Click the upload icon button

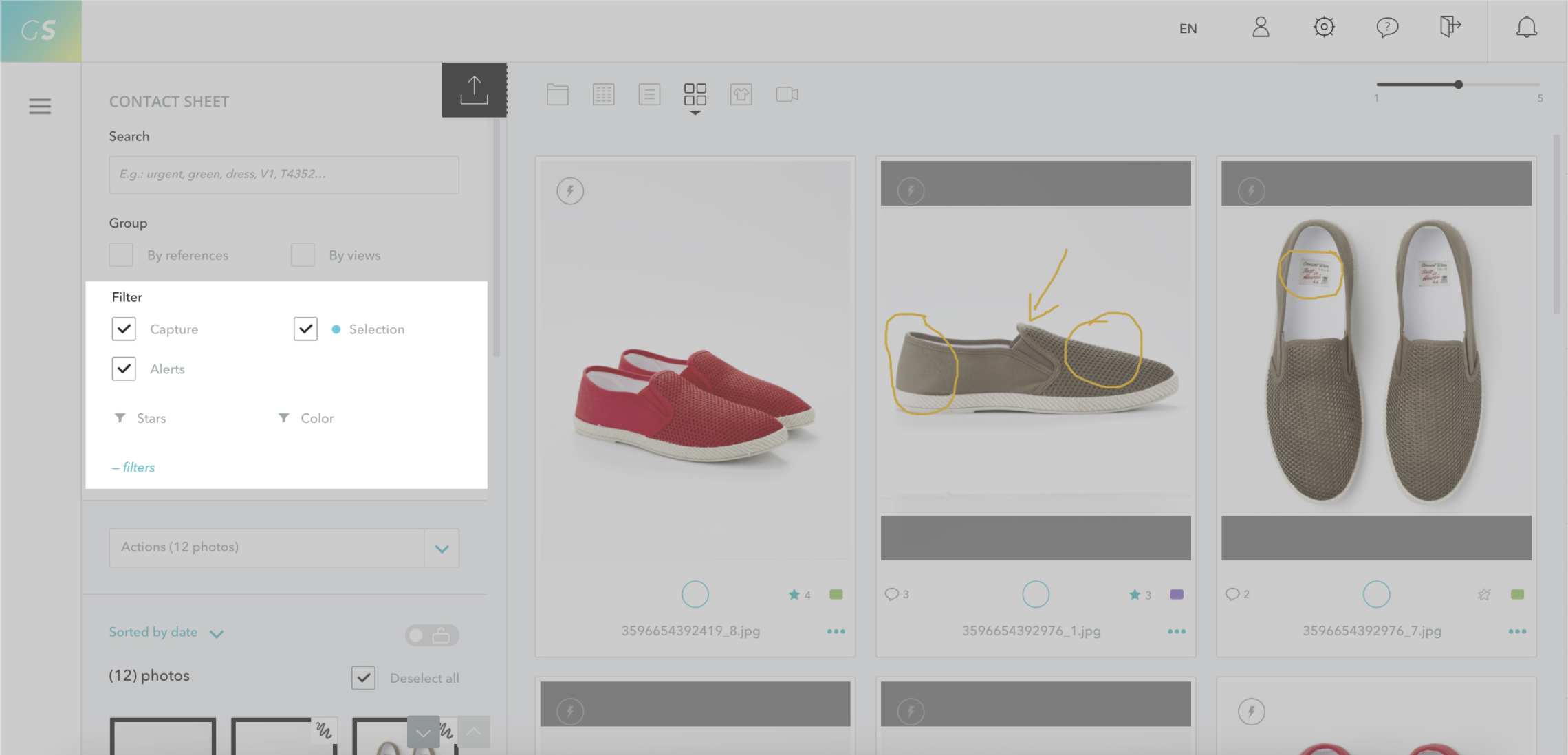(x=474, y=90)
